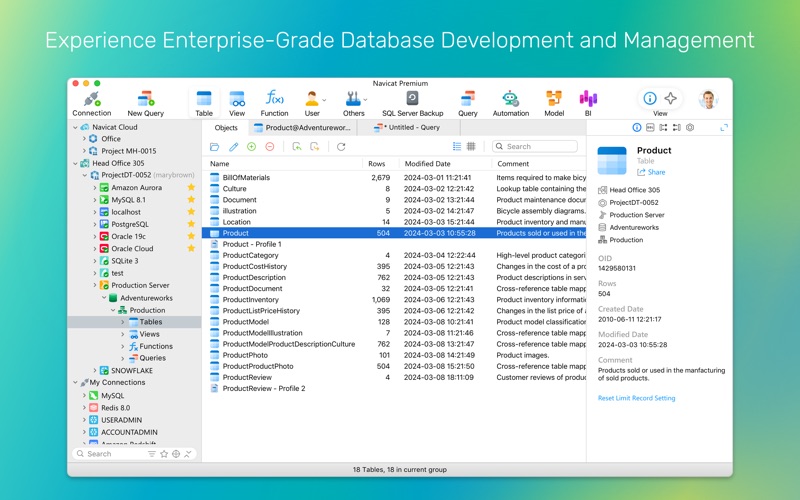Screen dimensions: 800x500
Task: Switch to Untitled - Query tab
Action: click(x=408, y=128)
